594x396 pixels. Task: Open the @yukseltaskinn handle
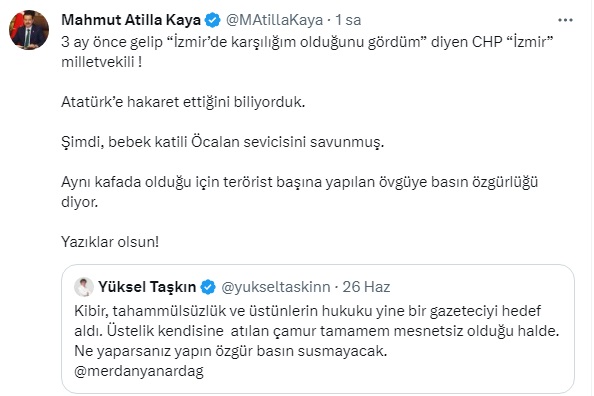276,287
